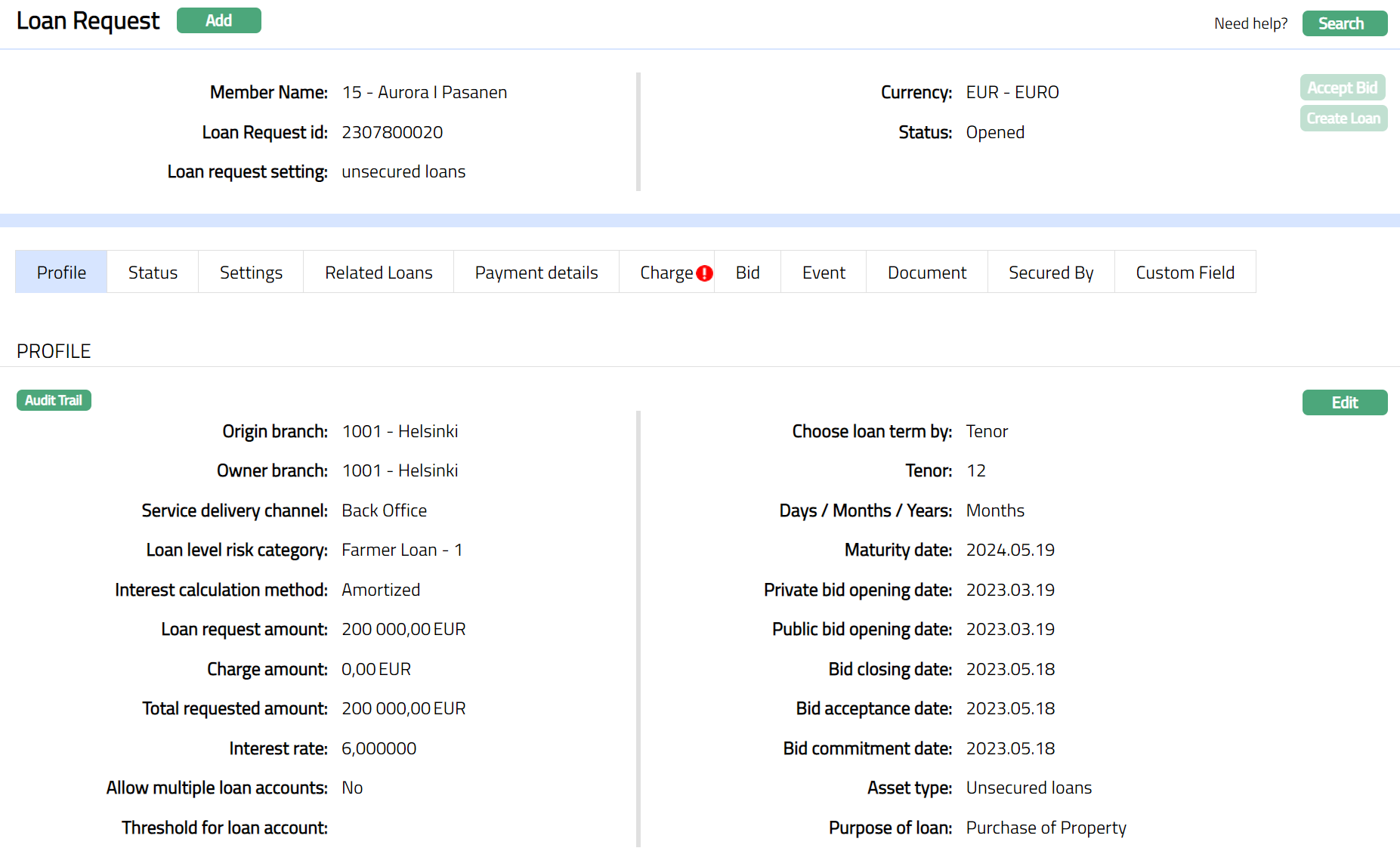Go to Payment details tab
Viewport: 1400px width, 851px height.
click(x=536, y=273)
